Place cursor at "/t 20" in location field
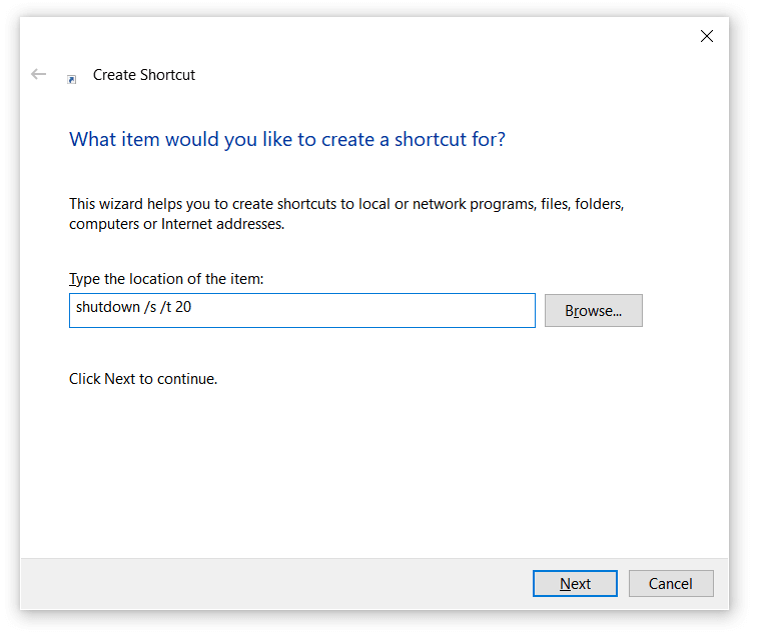The image size is (758, 632). 177,308
